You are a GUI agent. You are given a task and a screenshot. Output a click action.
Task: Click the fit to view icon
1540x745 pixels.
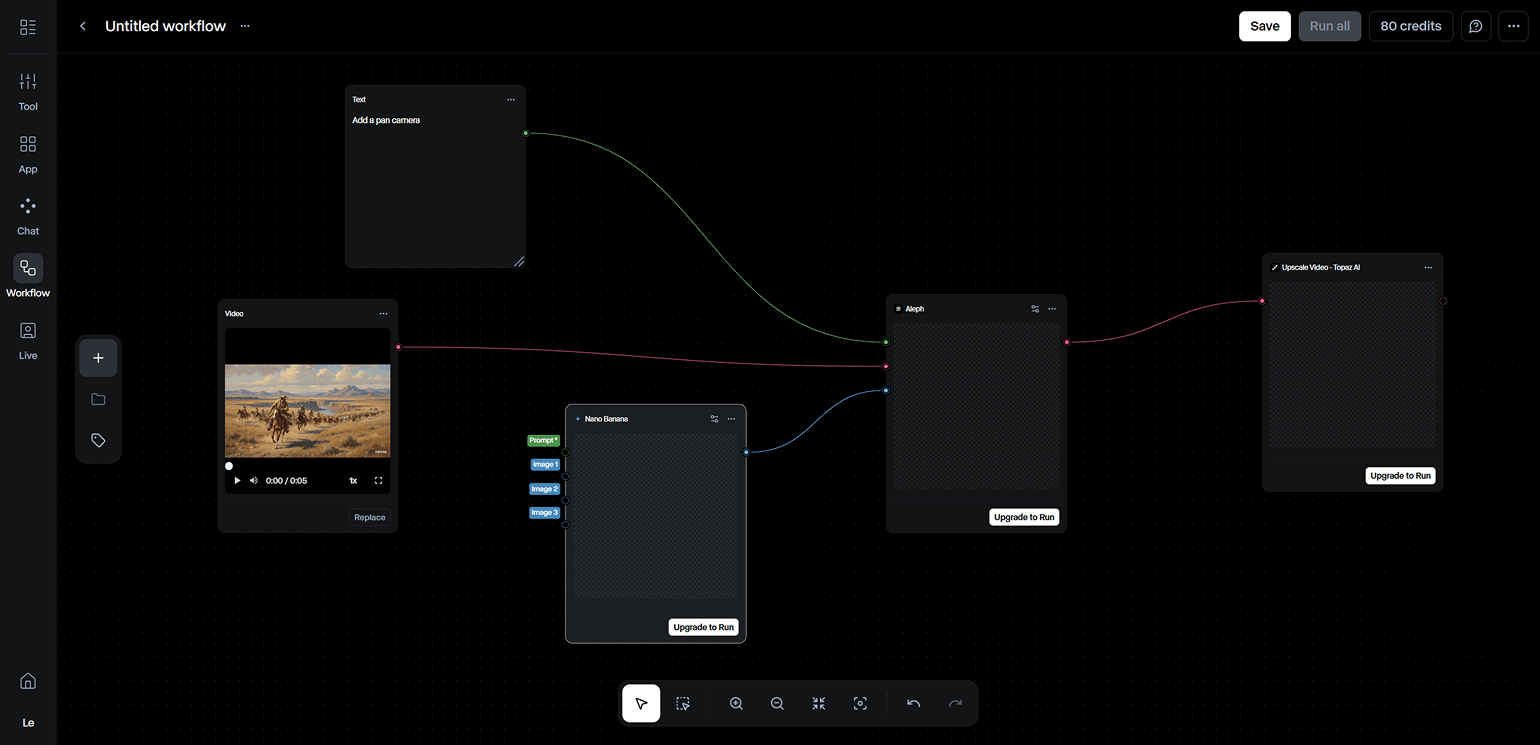click(x=818, y=703)
